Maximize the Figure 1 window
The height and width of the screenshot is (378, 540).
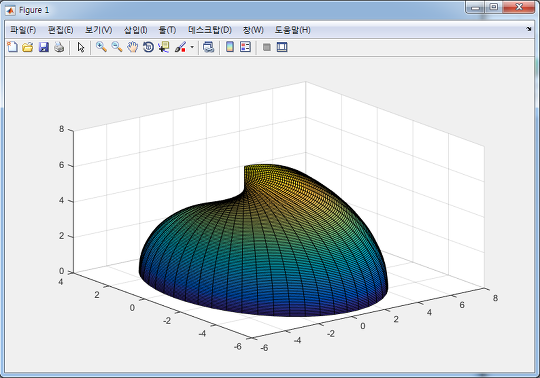[494, 7]
